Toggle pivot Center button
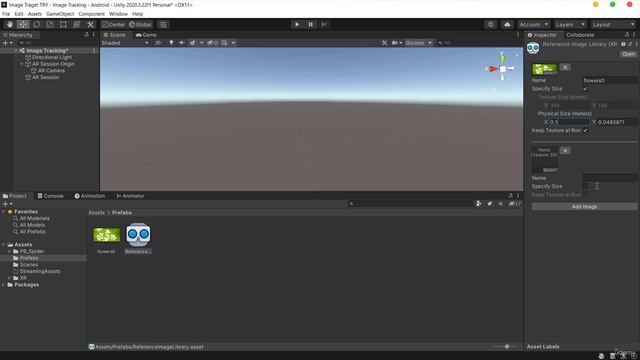This screenshot has width=640, height=360. tap(114, 24)
